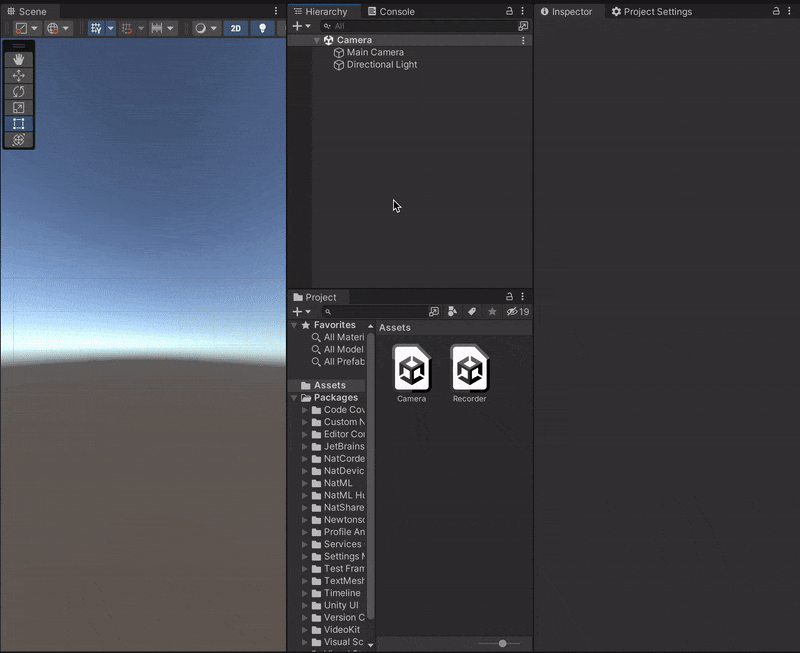The height and width of the screenshot is (653, 800).
Task: Select the Hand tool in the Scene toolbar
Action: pyautogui.click(x=18, y=59)
